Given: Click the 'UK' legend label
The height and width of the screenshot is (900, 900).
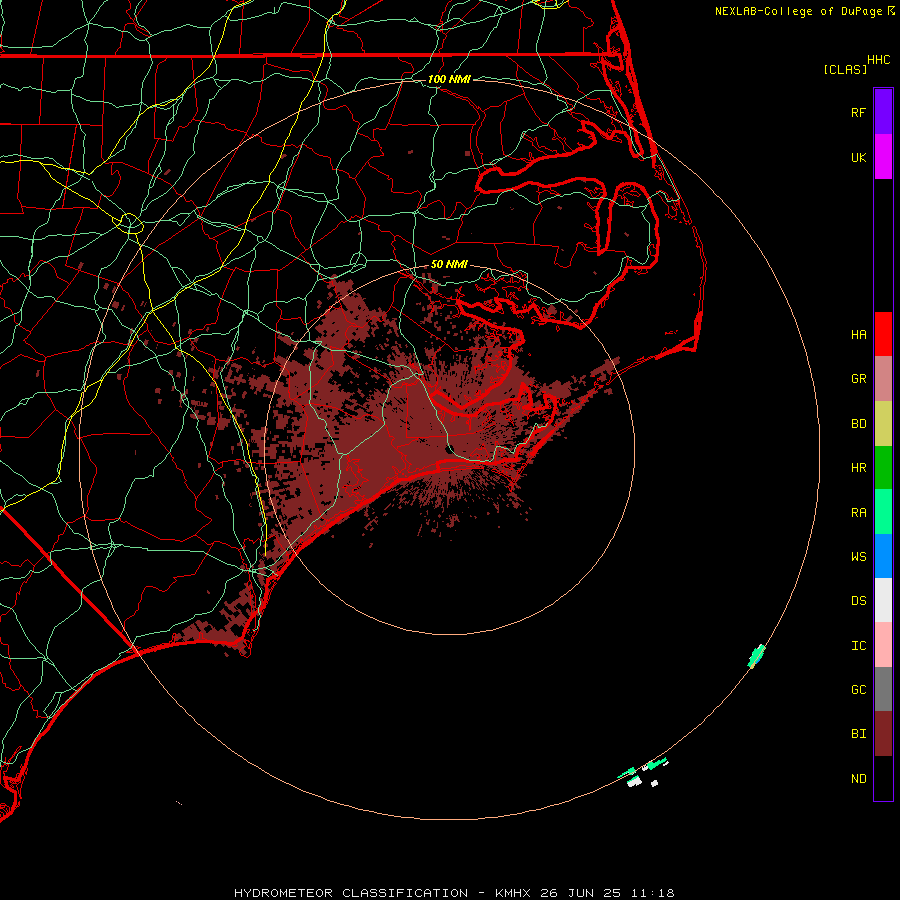Looking at the screenshot, I should [x=858, y=157].
